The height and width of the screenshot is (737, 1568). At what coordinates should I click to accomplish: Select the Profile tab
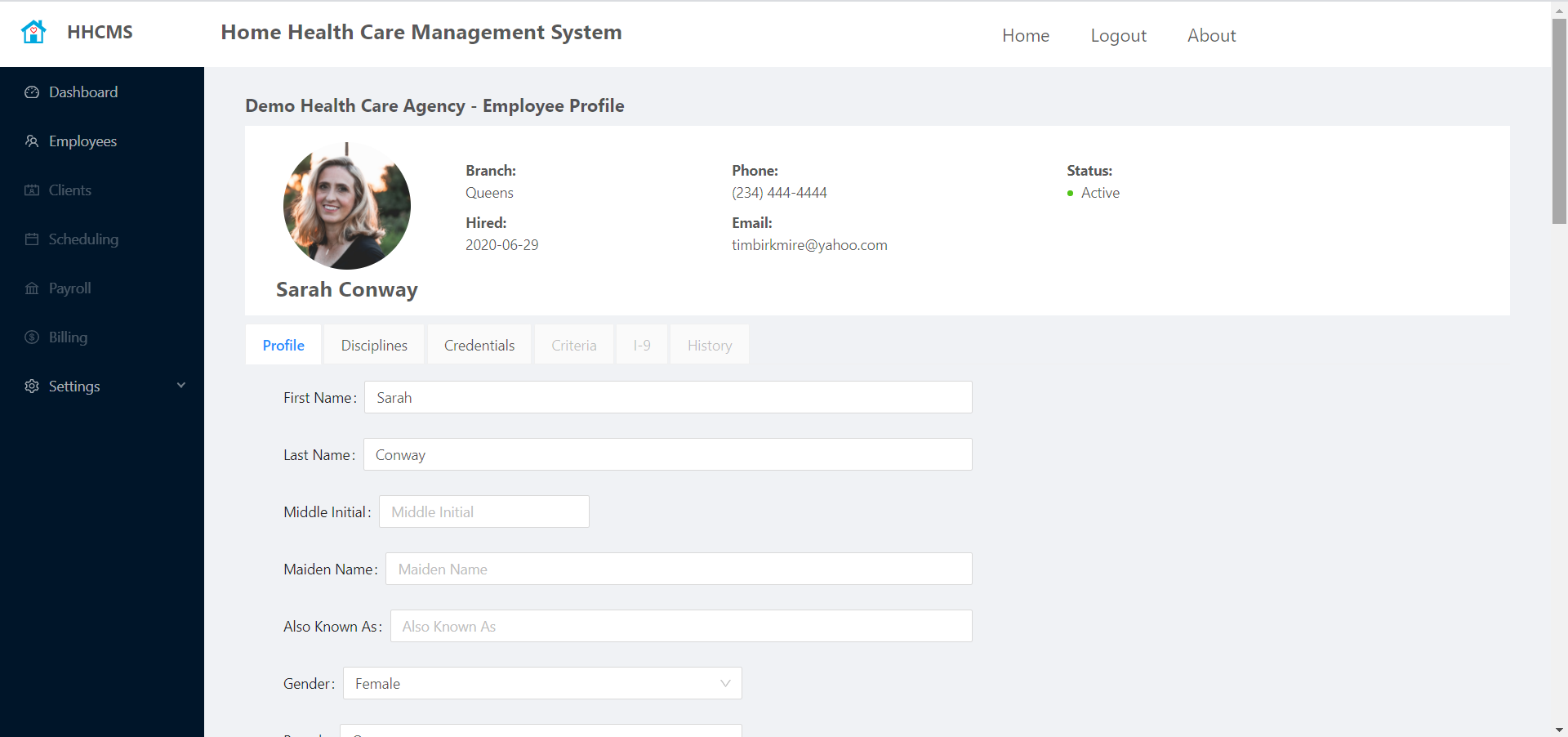(283, 345)
